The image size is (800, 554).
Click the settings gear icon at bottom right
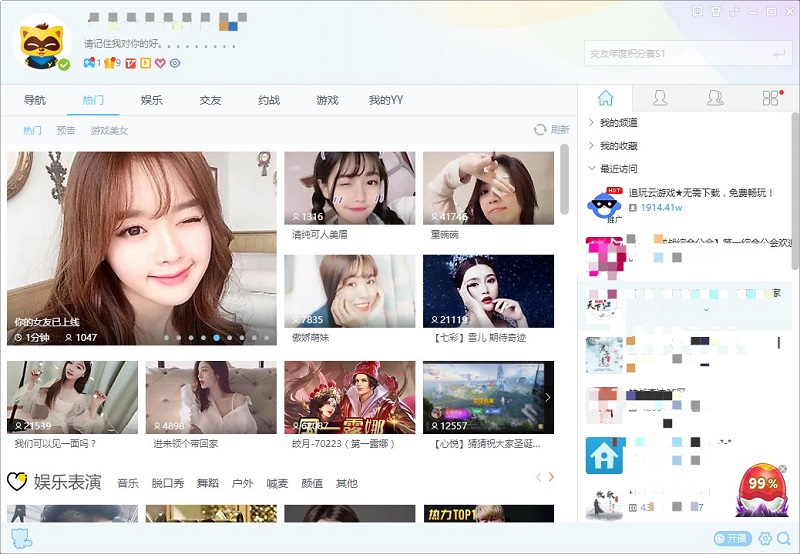click(765, 539)
